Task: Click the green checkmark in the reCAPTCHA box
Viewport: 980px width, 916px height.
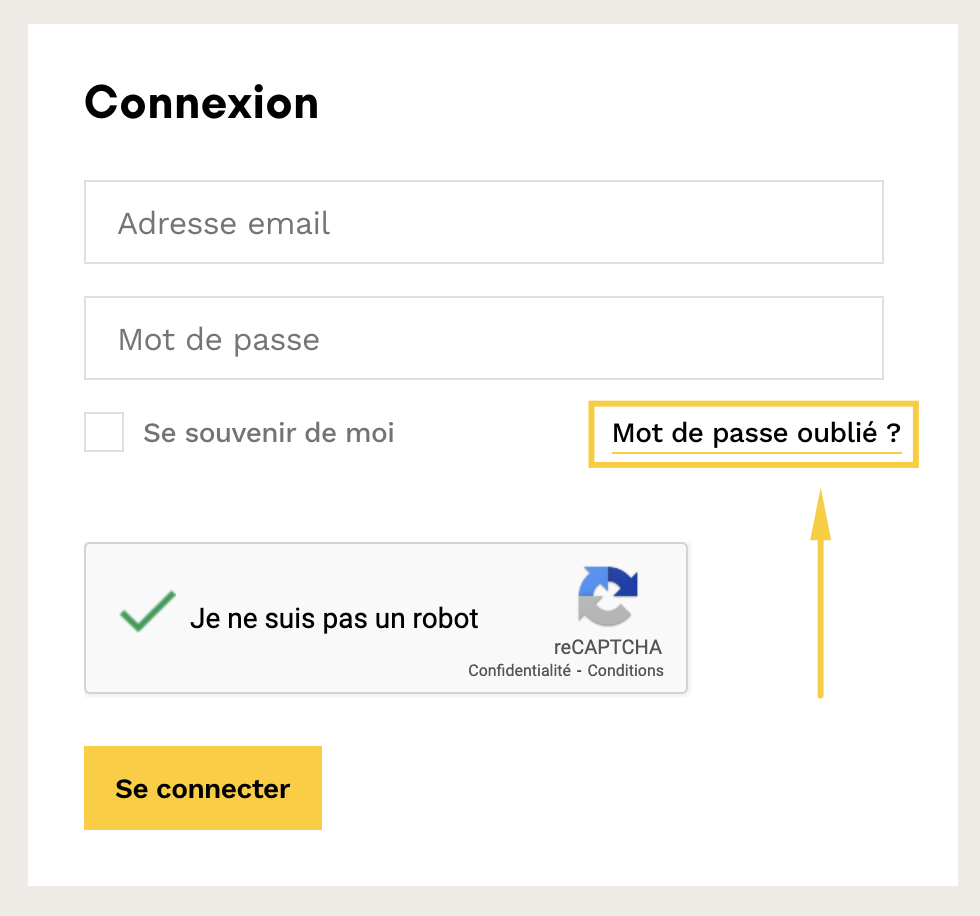Action: pyautogui.click(x=147, y=611)
